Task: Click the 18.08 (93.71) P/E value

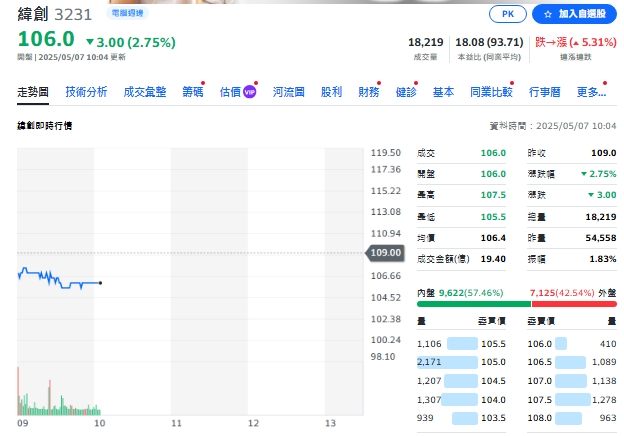Action: (489, 42)
